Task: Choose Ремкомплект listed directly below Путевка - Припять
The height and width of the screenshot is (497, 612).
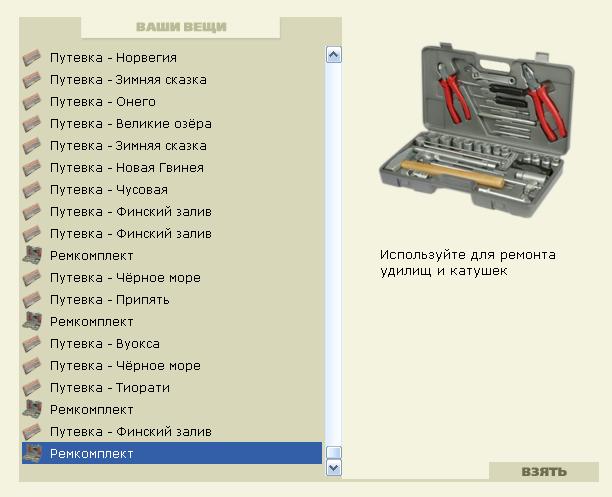Action: 91,322
